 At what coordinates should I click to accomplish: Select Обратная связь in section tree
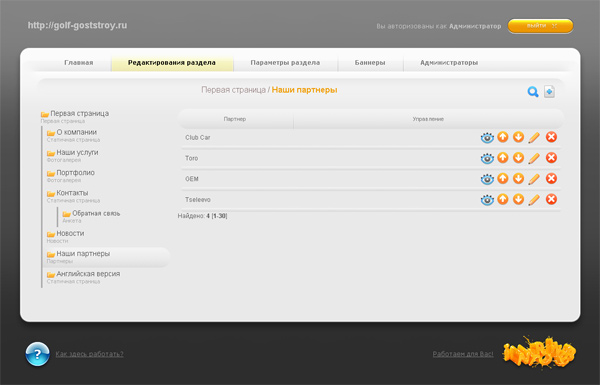coord(96,214)
